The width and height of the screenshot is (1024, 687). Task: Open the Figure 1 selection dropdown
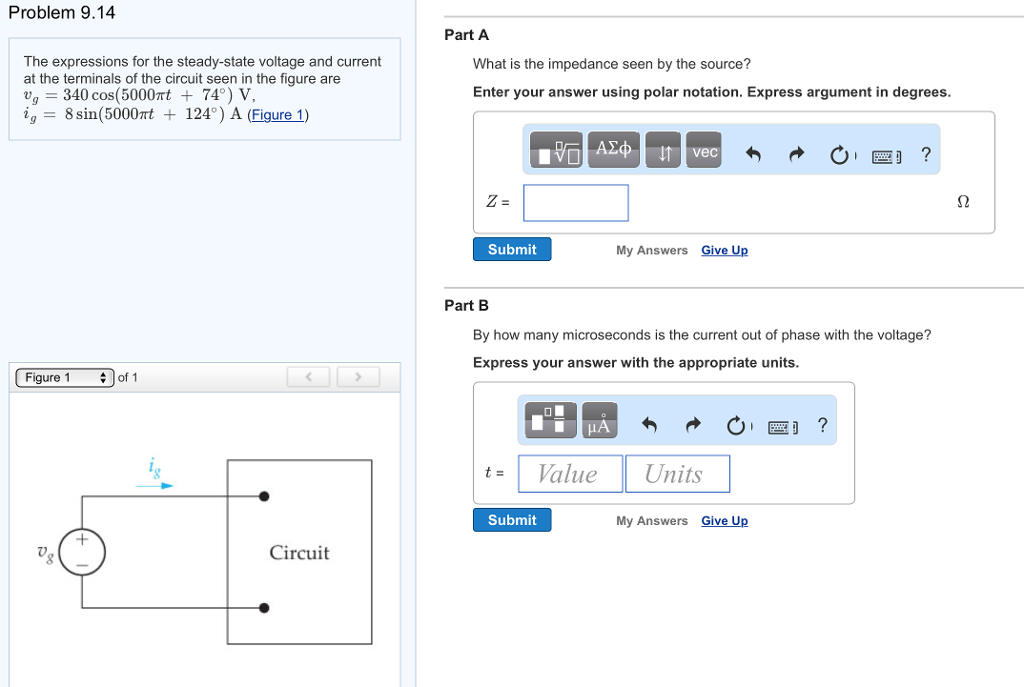(x=64, y=377)
